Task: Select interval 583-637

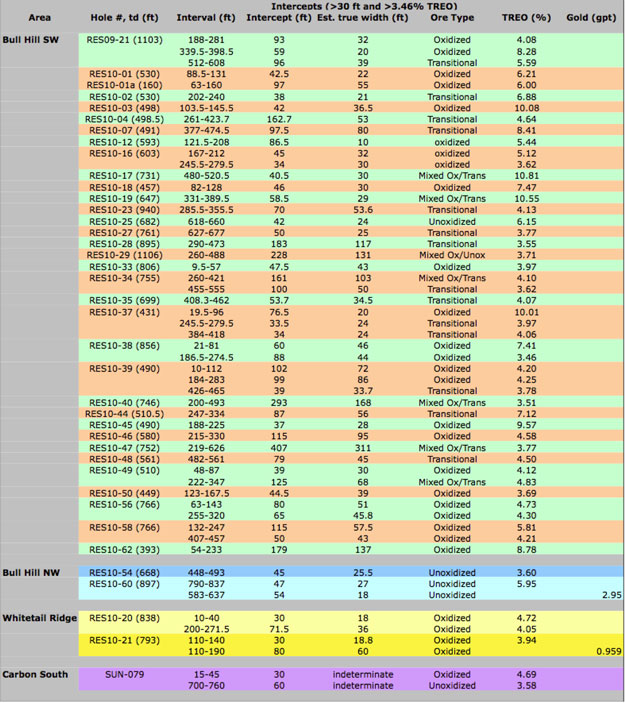Action: 206,595
